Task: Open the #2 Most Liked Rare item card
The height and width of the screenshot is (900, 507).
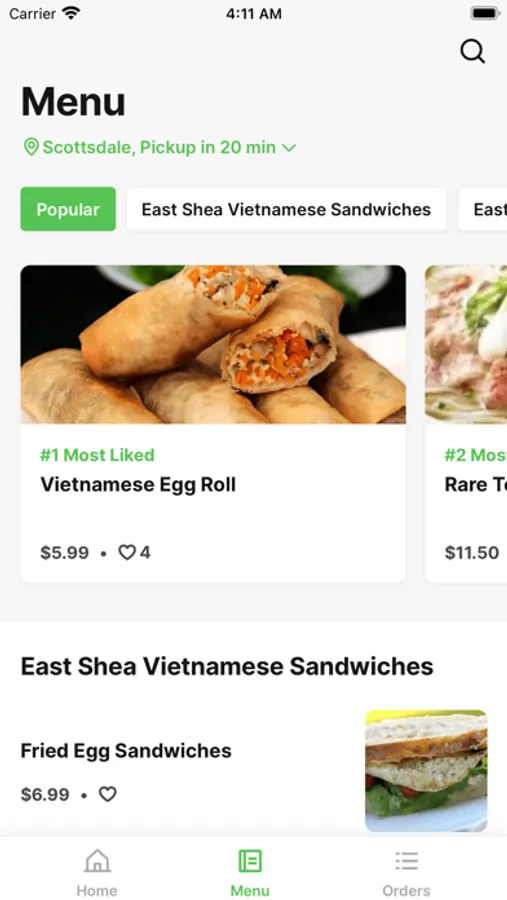Action: pos(466,424)
